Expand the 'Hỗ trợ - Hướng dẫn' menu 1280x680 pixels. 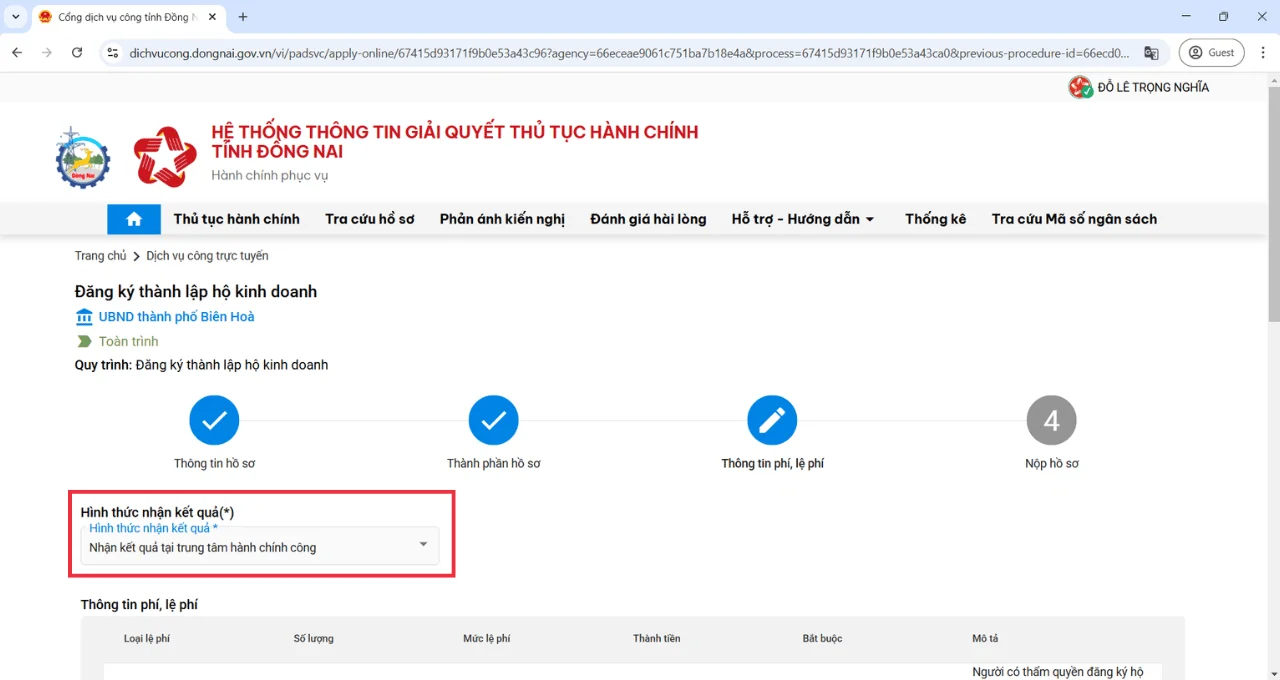point(803,219)
